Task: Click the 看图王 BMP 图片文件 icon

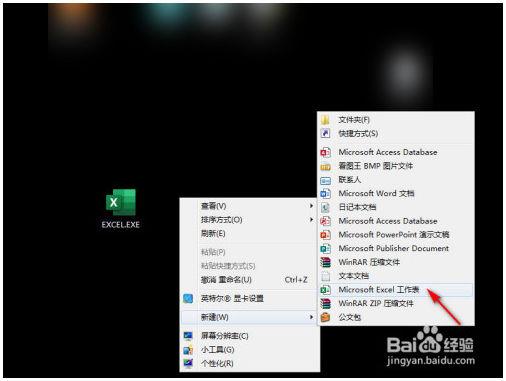Action: 325,166
